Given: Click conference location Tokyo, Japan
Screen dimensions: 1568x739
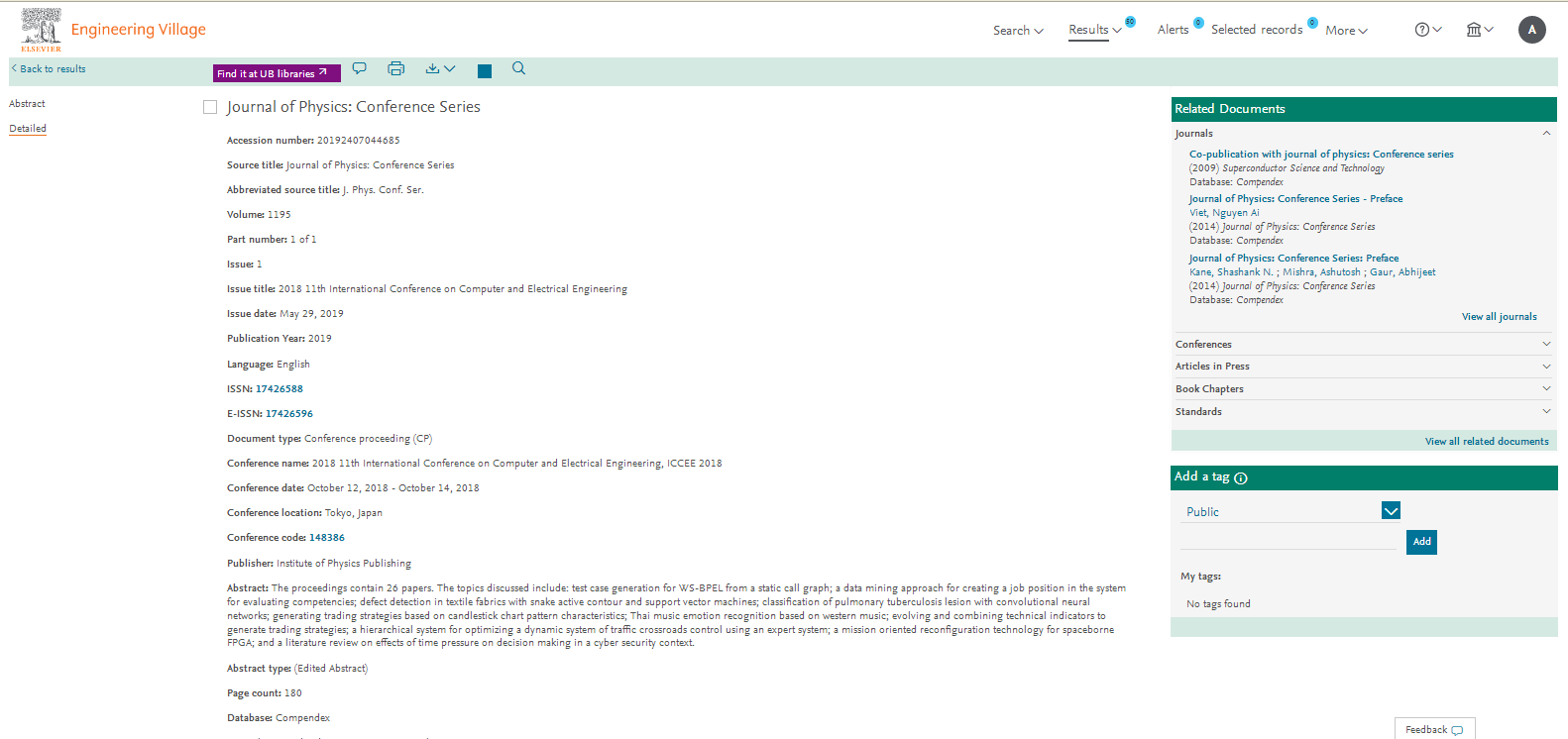Looking at the screenshot, I should 354,513.
